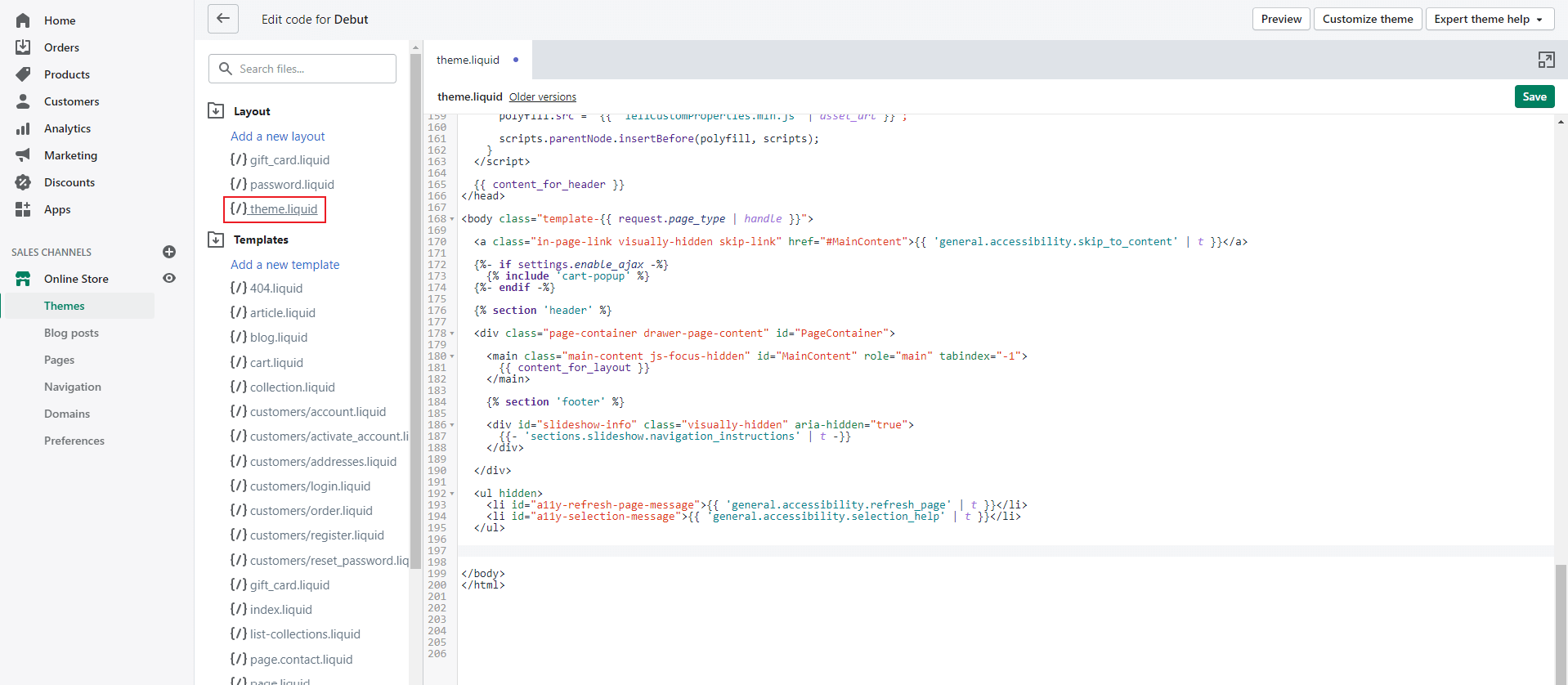This screenshot has width=1568, height=685.
Task: Open page.contact.liquid template
Action: pos(292,660)
